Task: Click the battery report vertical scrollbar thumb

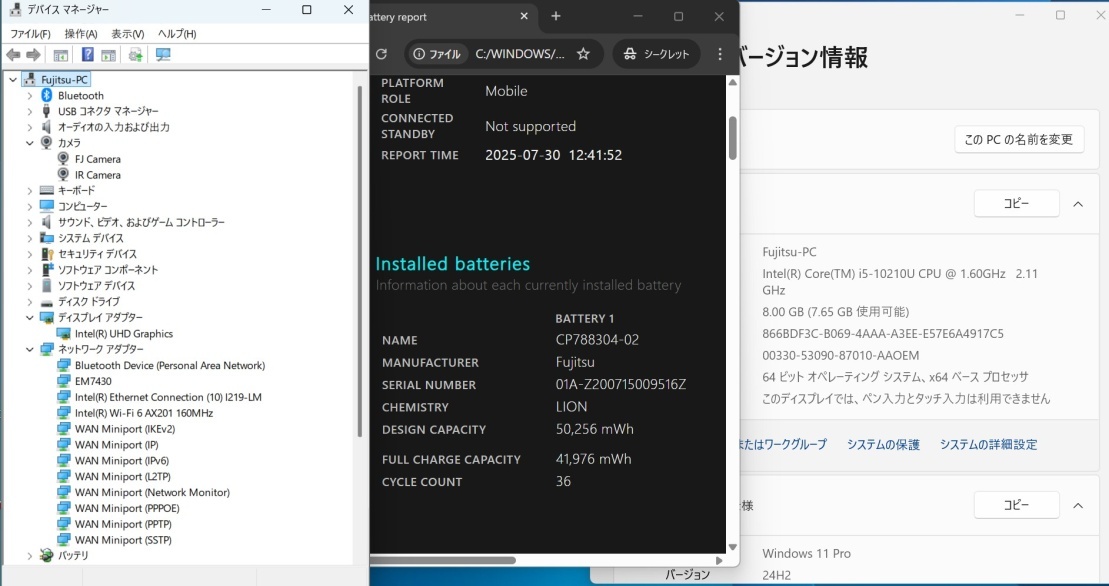Action: click(733, 138)
